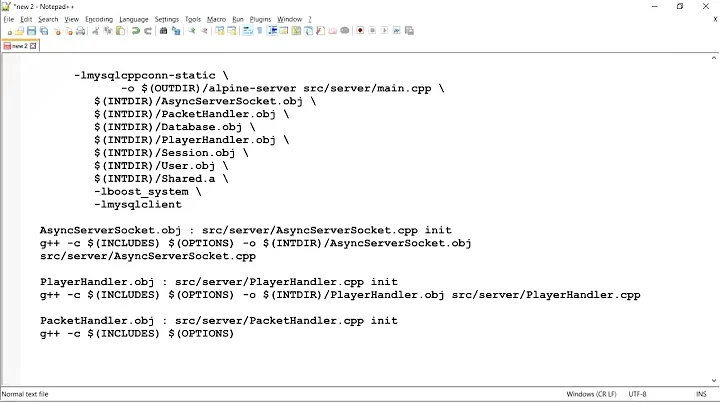Play back the recorded macro icon
Image resolution: width=720 pixels, height=404 pixels.
(x=384, y=31)
